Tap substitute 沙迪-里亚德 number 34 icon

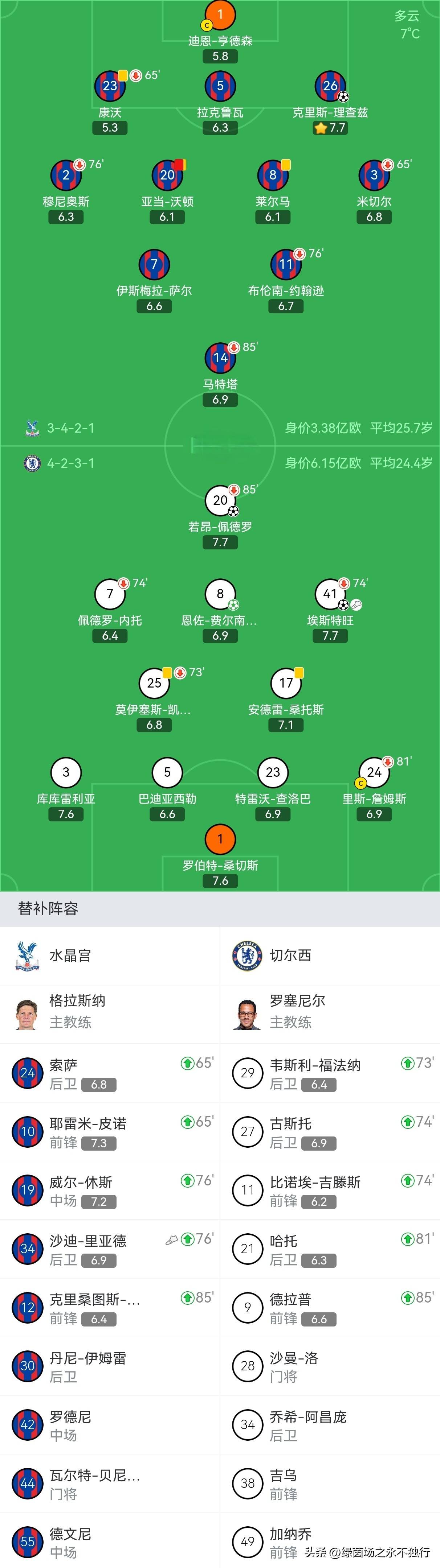[x=28, y=1249]
